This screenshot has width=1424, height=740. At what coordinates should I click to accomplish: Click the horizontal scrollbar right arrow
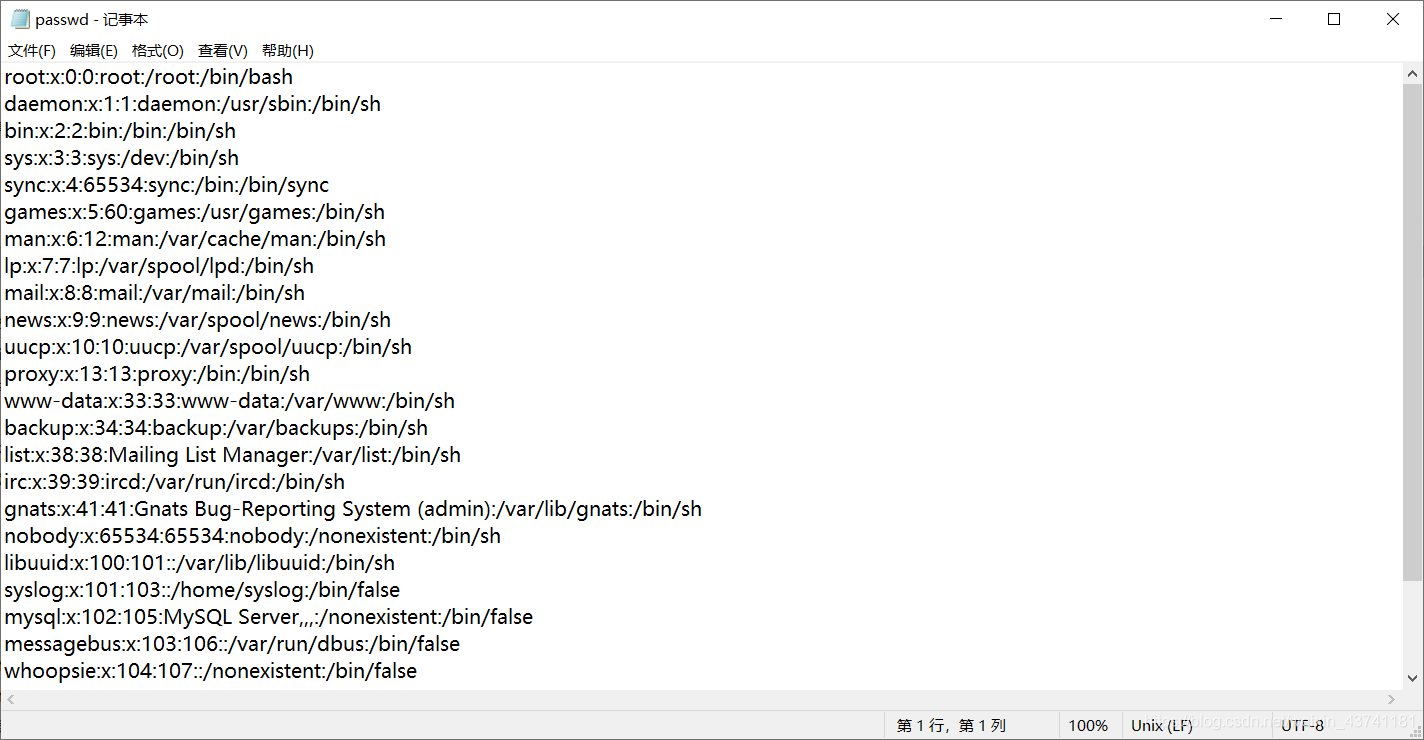click(1392, 700)
